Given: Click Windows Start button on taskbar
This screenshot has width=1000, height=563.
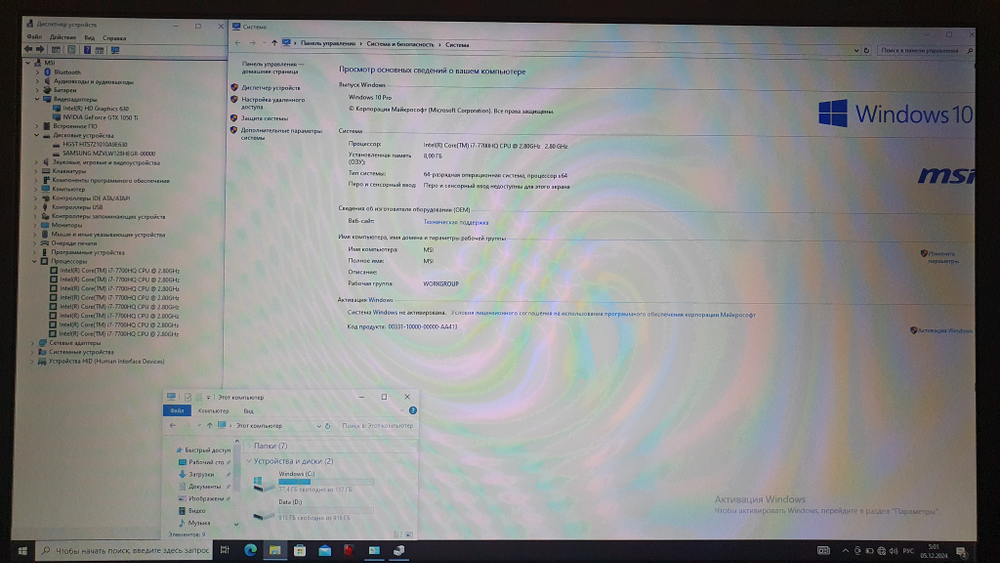Looking at the screenshot, I should (22, 550).
